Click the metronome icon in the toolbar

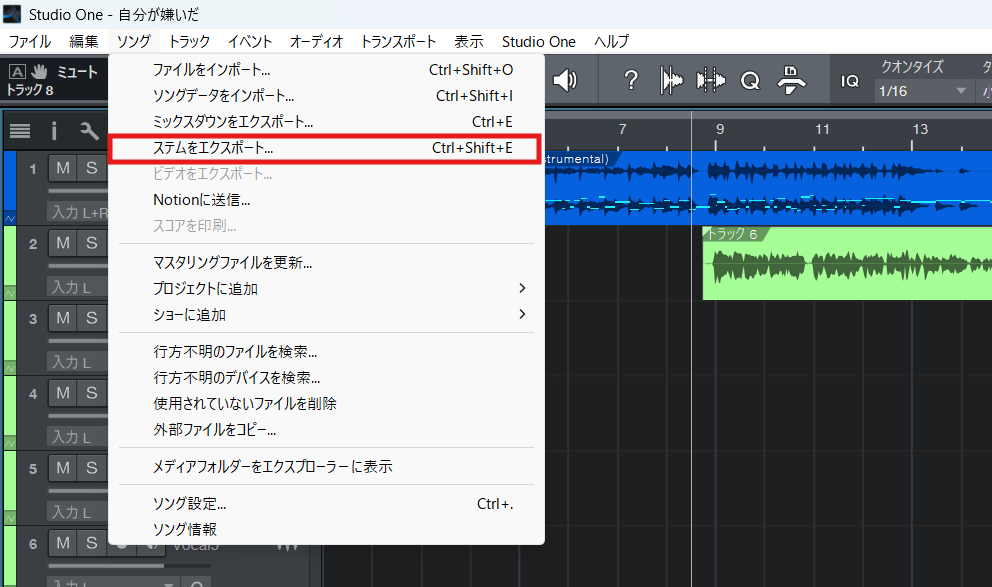tap(792, 82)
